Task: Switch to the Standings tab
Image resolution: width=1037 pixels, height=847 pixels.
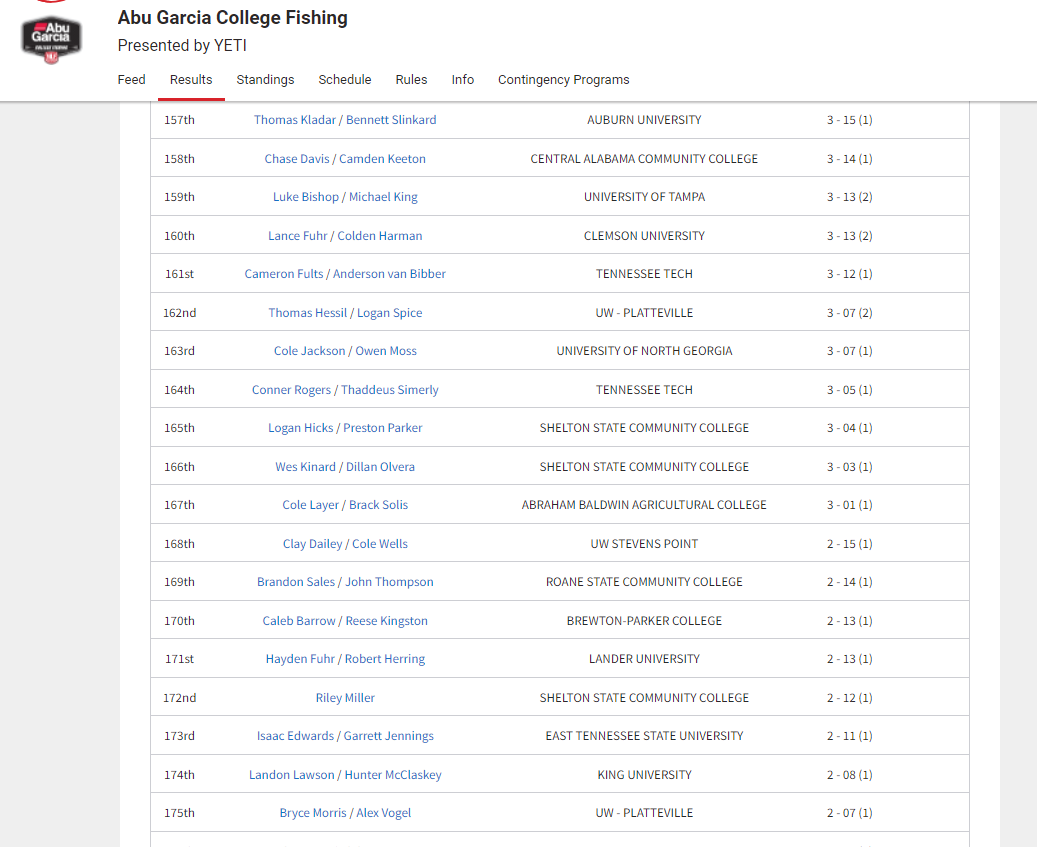Action: (x=265, y=80)
